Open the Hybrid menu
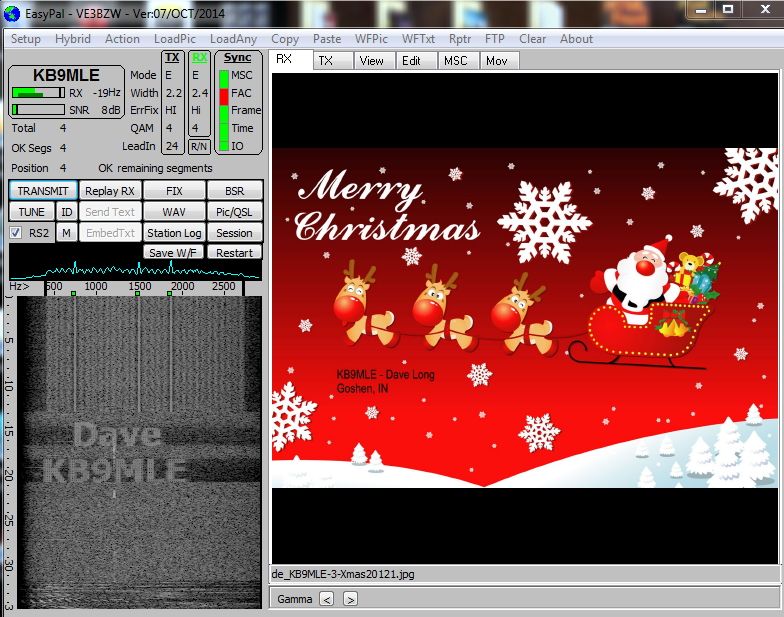 tap(73, 39)
